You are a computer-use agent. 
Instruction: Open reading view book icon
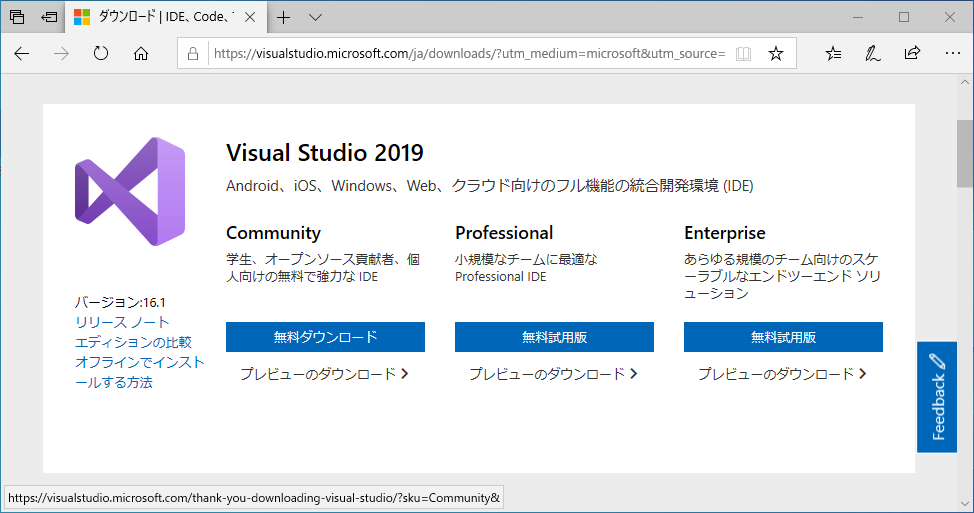coord(744,53)
